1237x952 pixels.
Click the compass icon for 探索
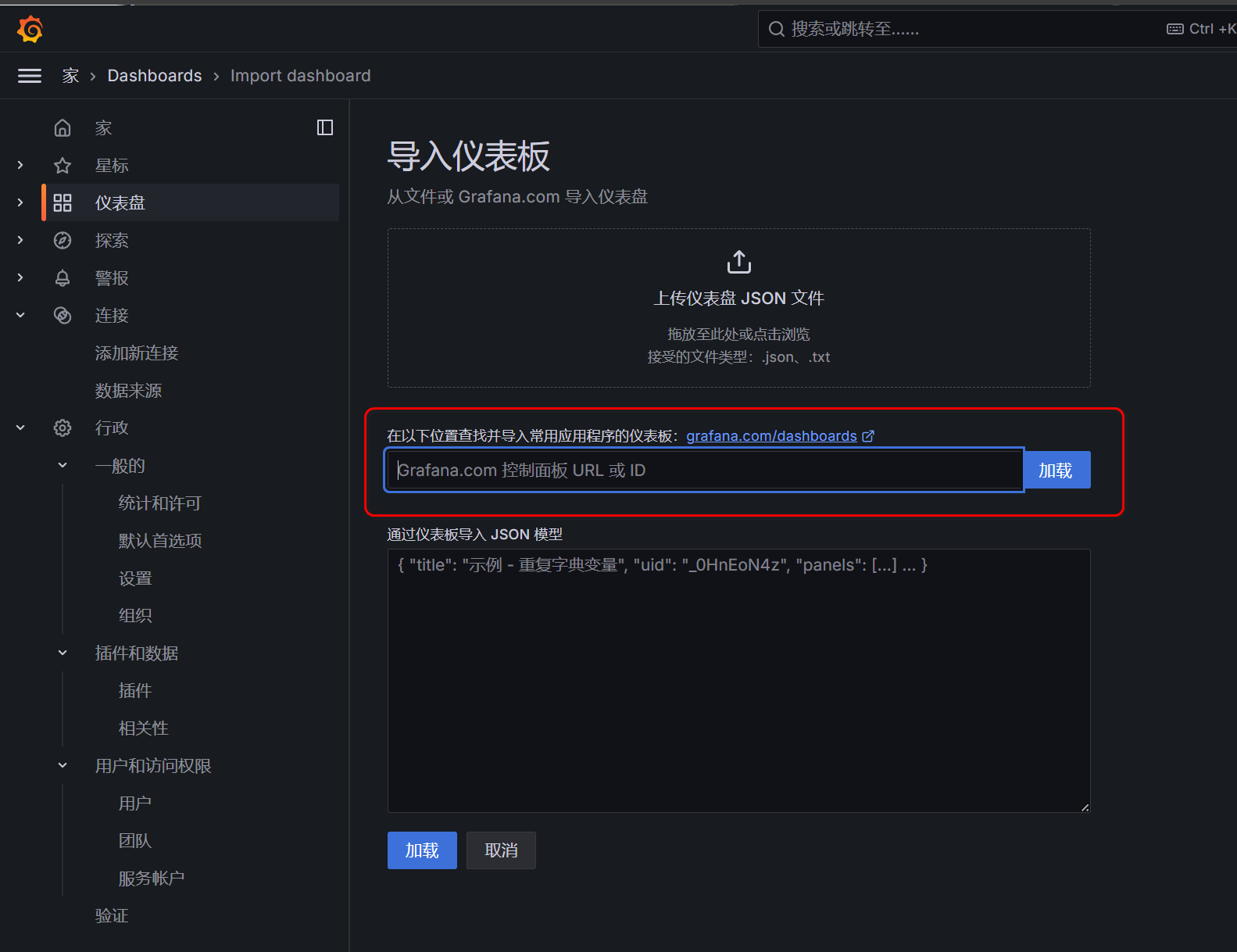tap(63, 240)
